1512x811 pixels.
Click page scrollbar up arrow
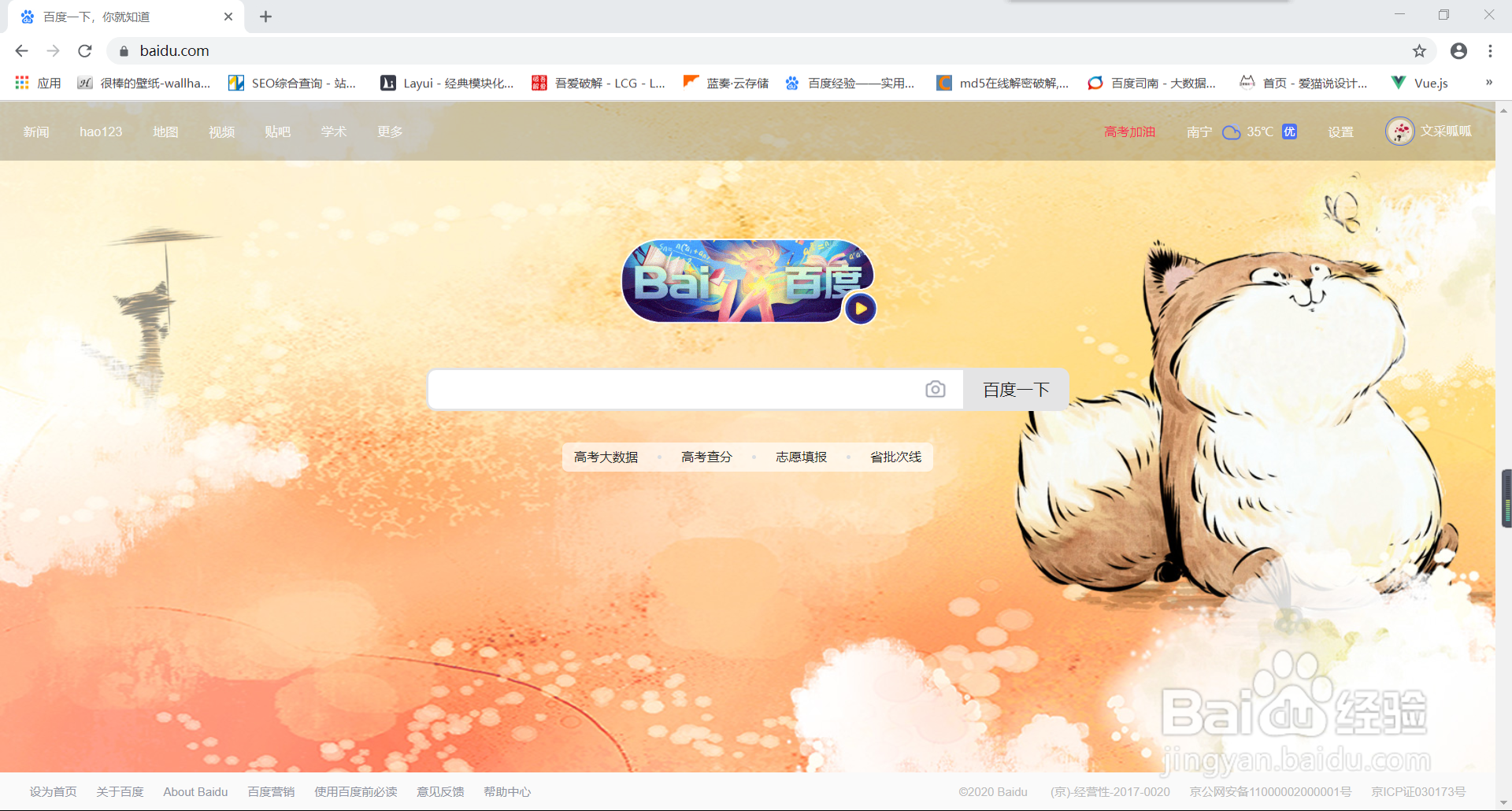point(1503,111)
